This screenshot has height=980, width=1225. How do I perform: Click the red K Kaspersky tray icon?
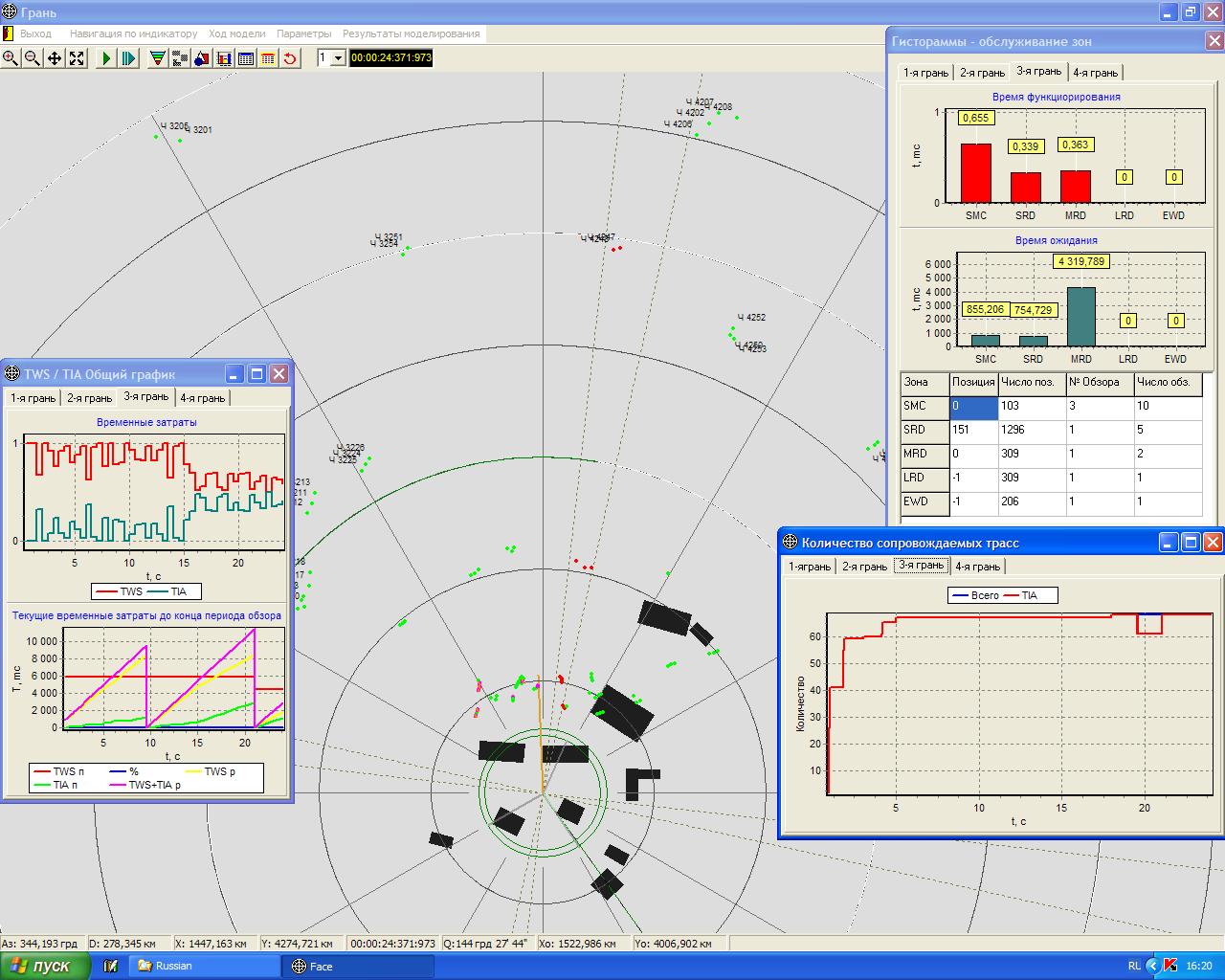1170,967
